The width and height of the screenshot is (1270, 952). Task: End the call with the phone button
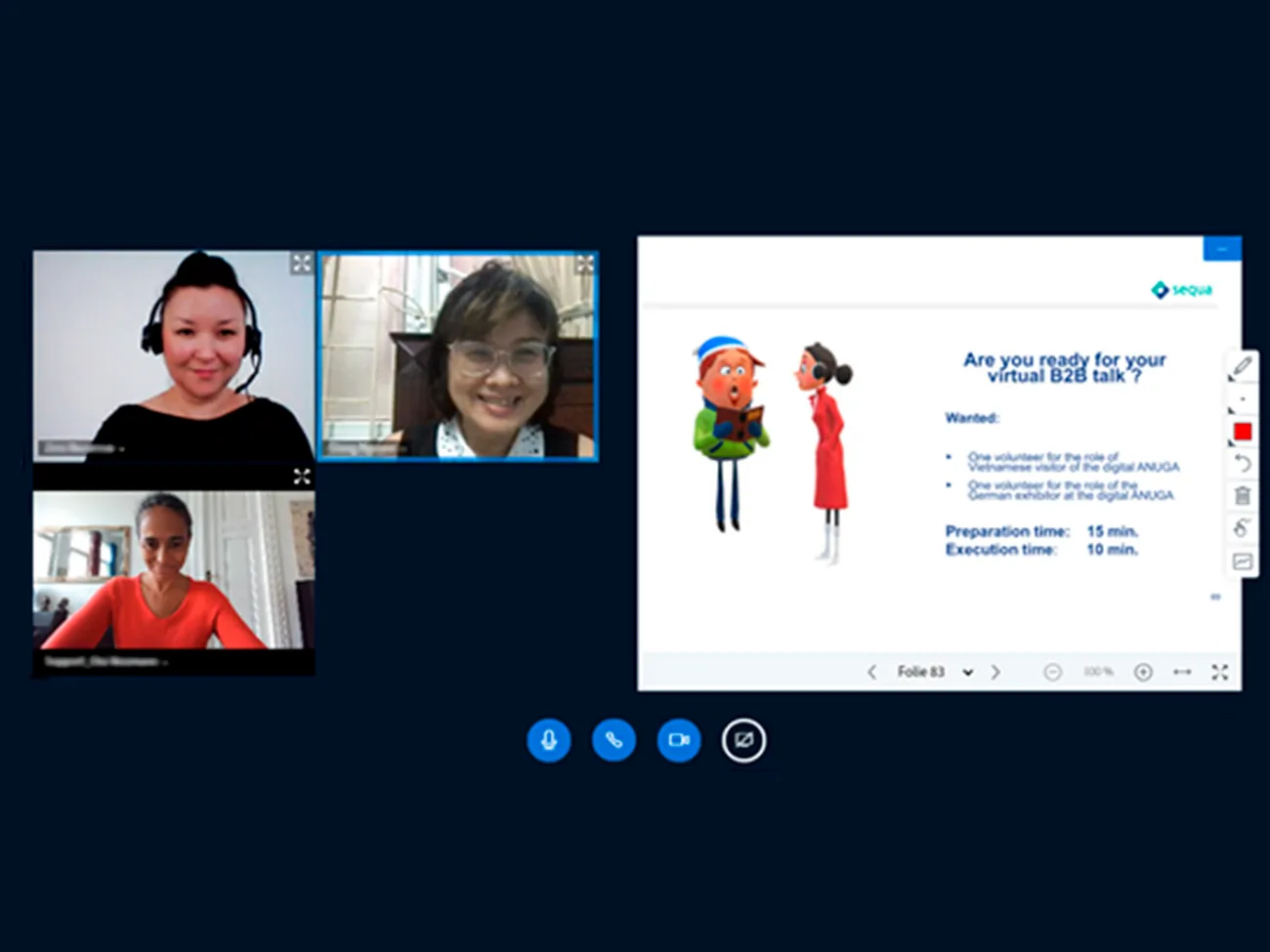[x=614, y=740]
